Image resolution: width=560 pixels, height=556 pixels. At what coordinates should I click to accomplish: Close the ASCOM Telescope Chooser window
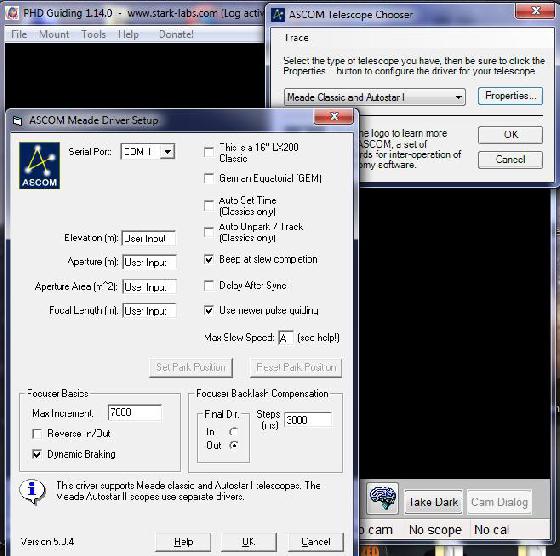point(535,11)
